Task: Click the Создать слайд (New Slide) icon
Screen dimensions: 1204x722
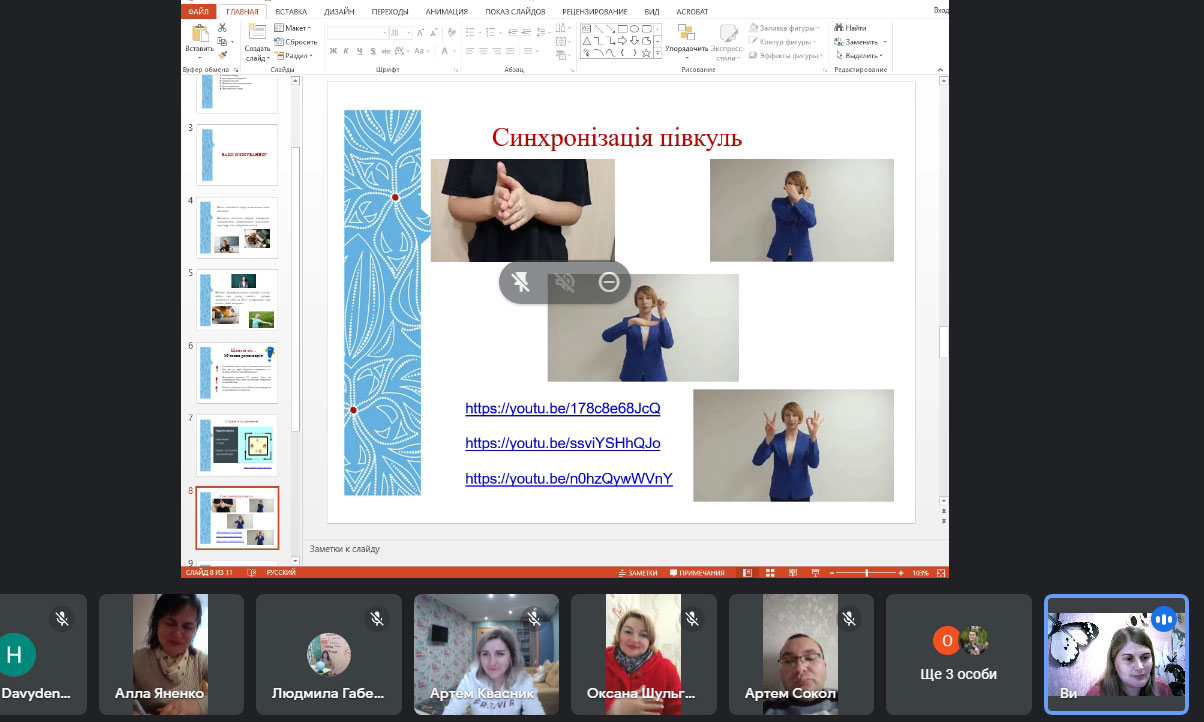Action: tap(257, 32)
